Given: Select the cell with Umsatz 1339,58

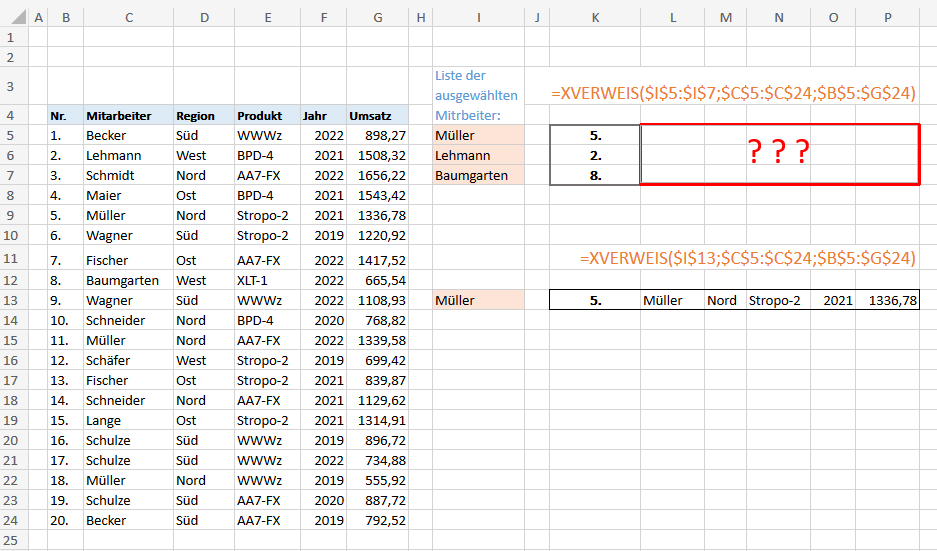Looking at the screenshot, I should [x=378, y=340].
